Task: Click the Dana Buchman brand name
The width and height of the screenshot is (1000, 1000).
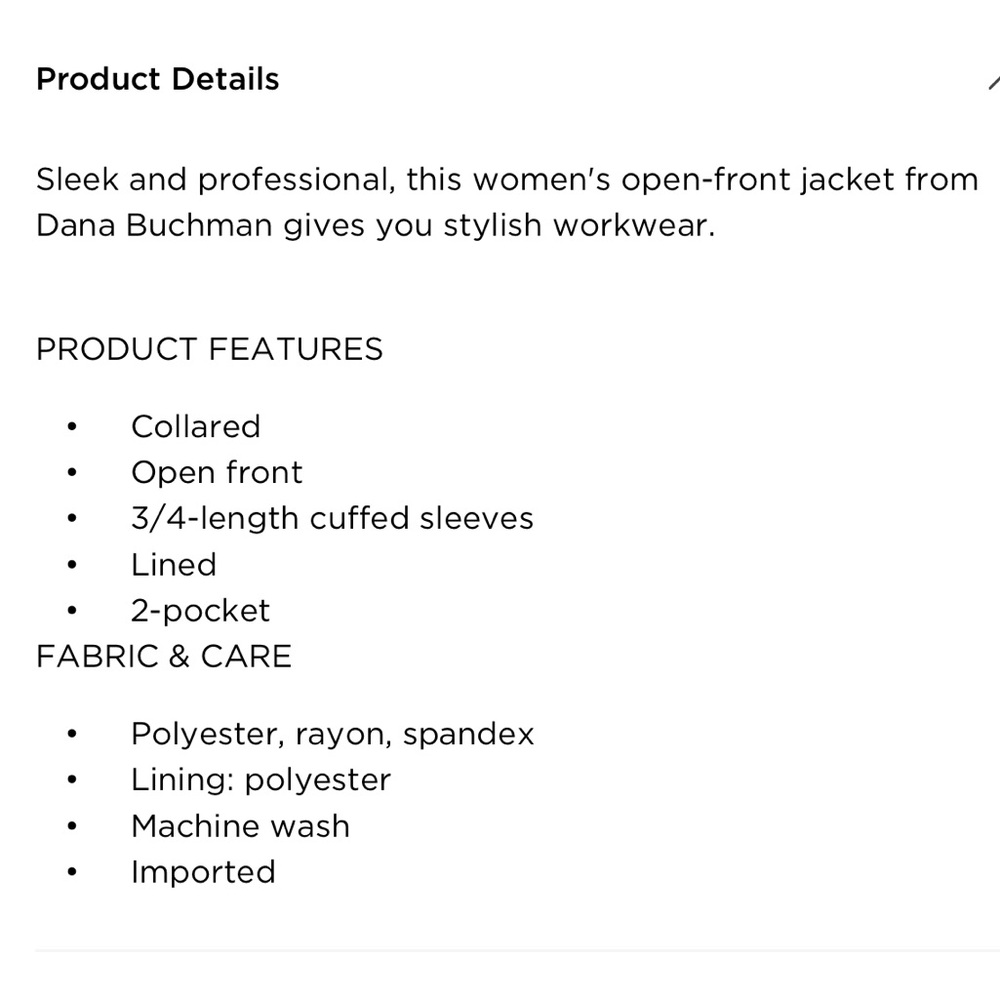Action: pyautogui.click(x=154, y=225)
